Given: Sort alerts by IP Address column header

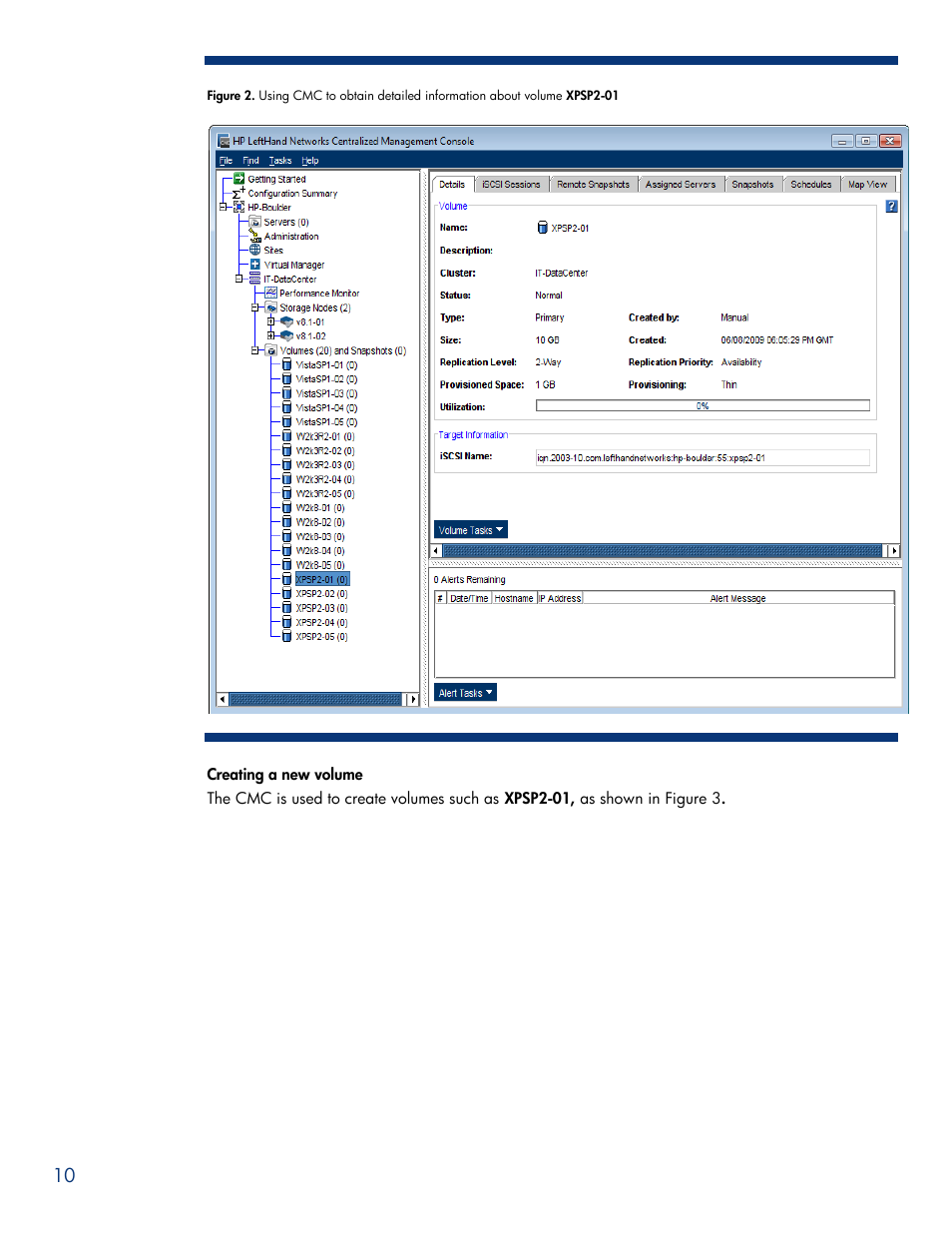Looking at the screenshot, I should (x=560, y=598).
